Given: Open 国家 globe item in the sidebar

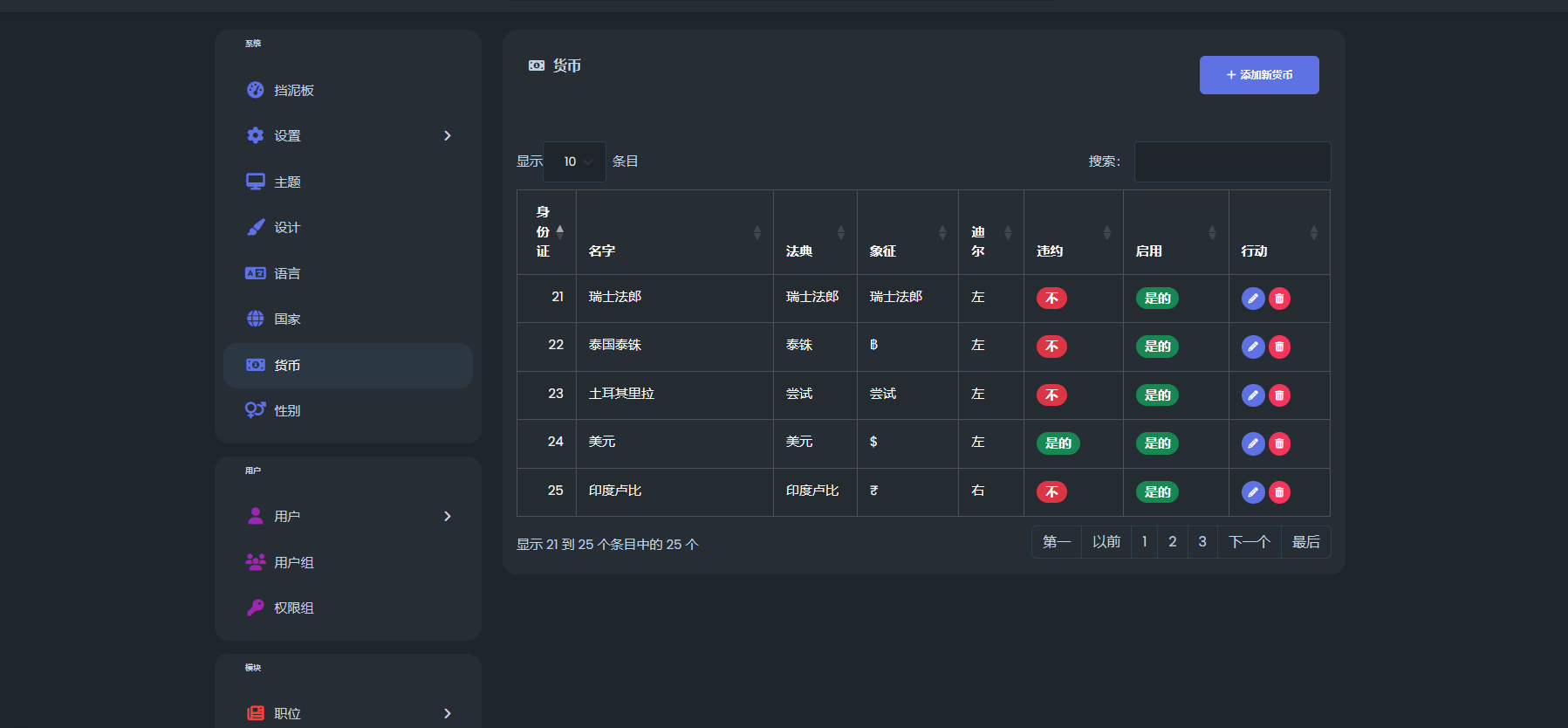Looking at the screenshot, I should [287, 319].
